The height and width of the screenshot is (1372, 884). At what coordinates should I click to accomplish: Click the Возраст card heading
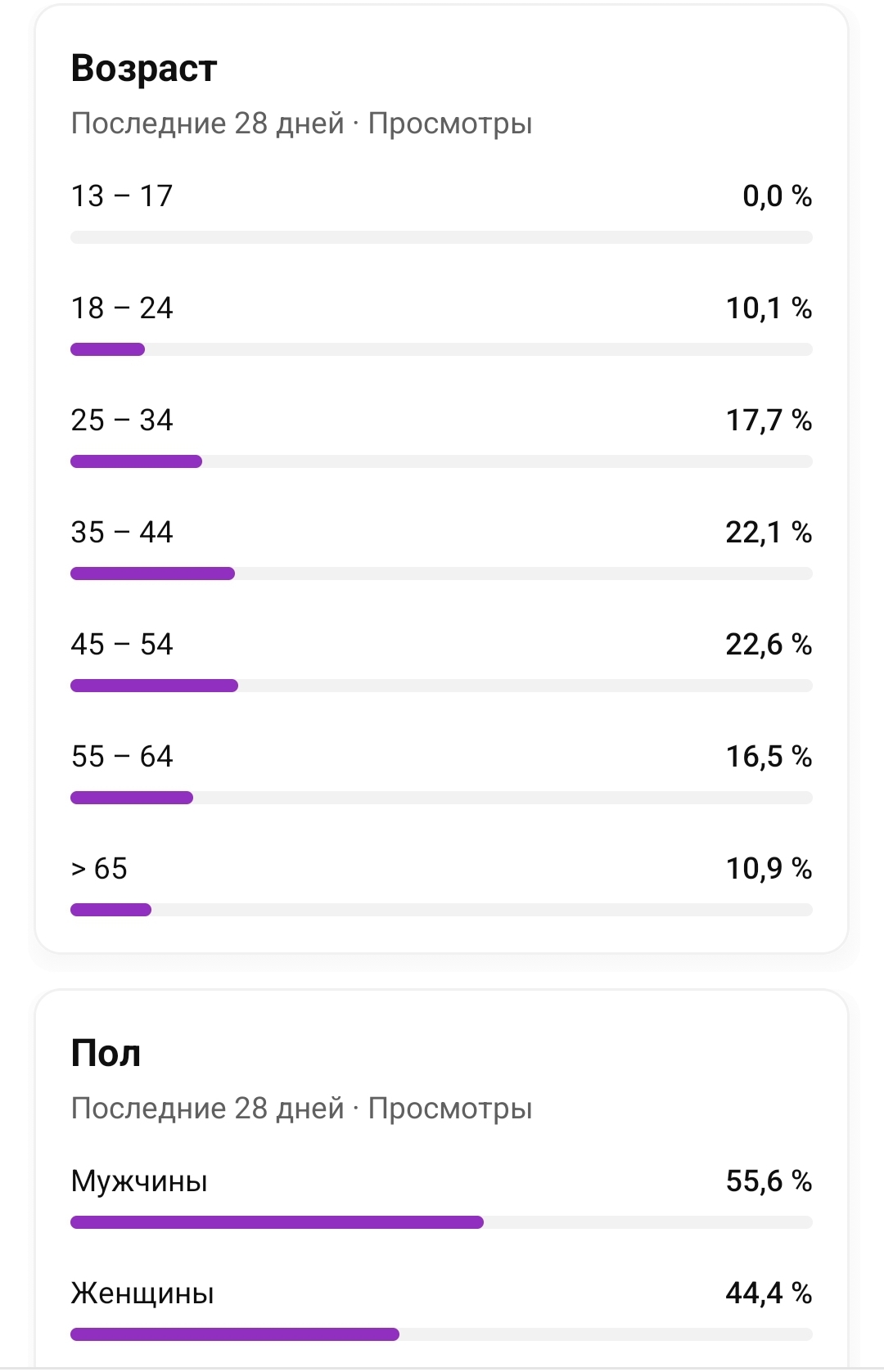point(143,69)
